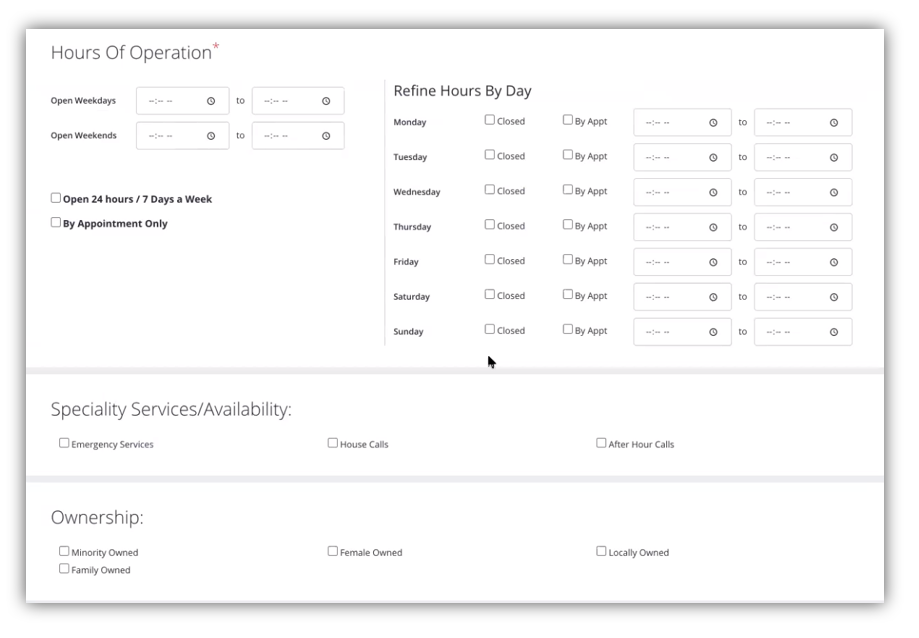Select the Emergency Services checkbox
The image size is (919, 638).
pyautogui.click(x=64, y=443)
